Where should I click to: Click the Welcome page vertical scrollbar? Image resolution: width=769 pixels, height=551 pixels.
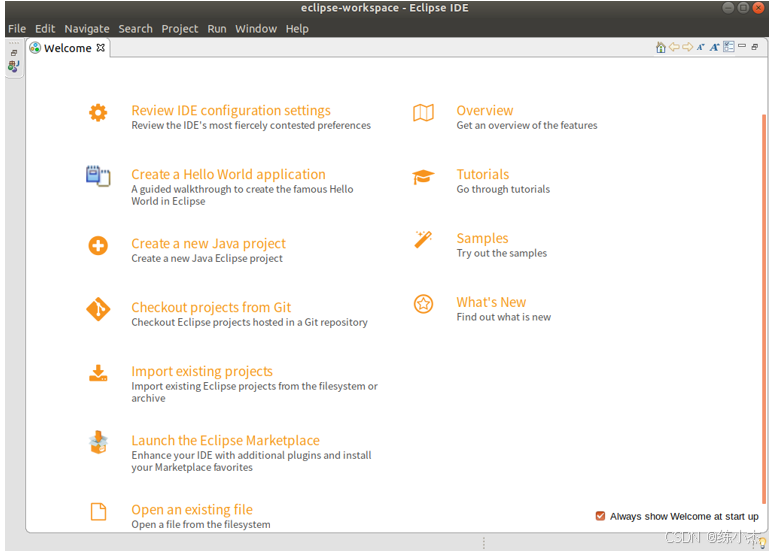coord(764,309)
